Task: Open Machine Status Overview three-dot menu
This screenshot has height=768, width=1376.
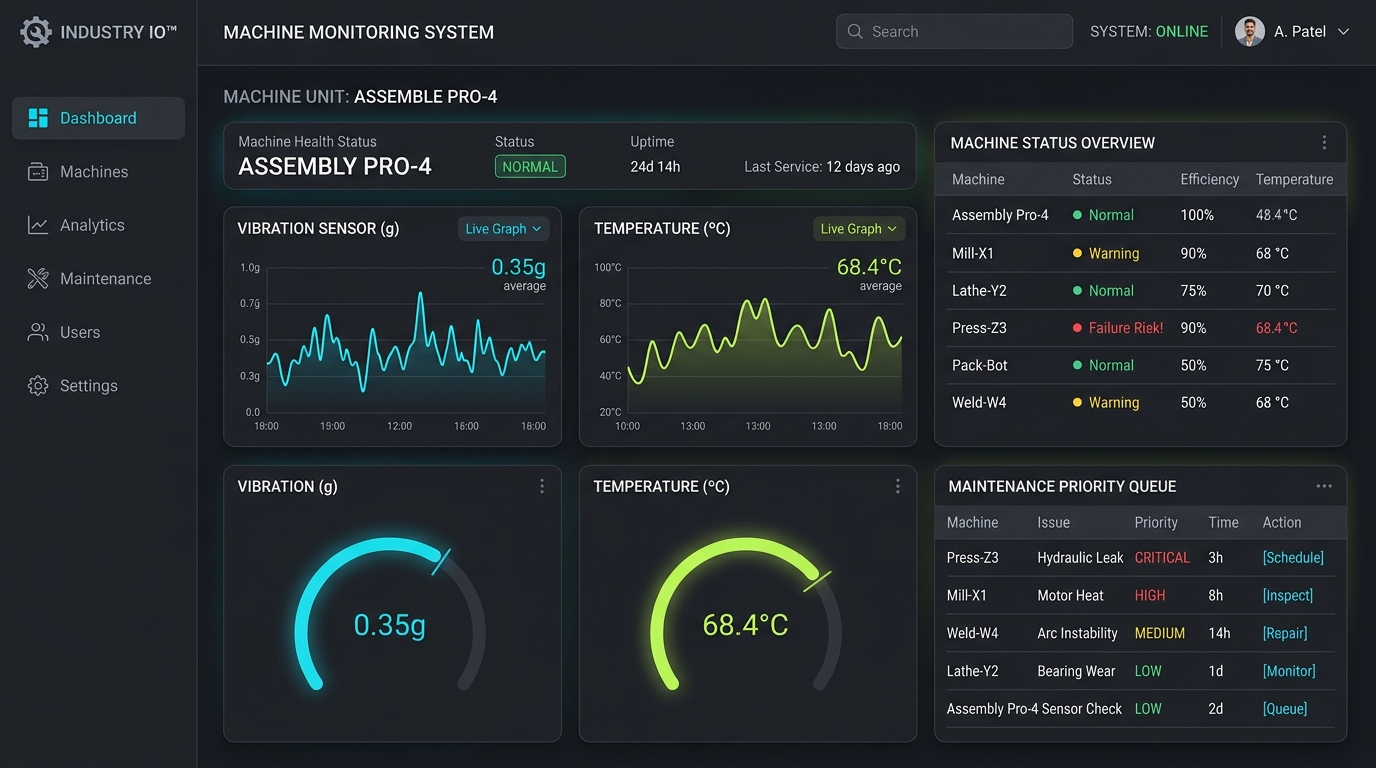Action: click(1324, 143)
